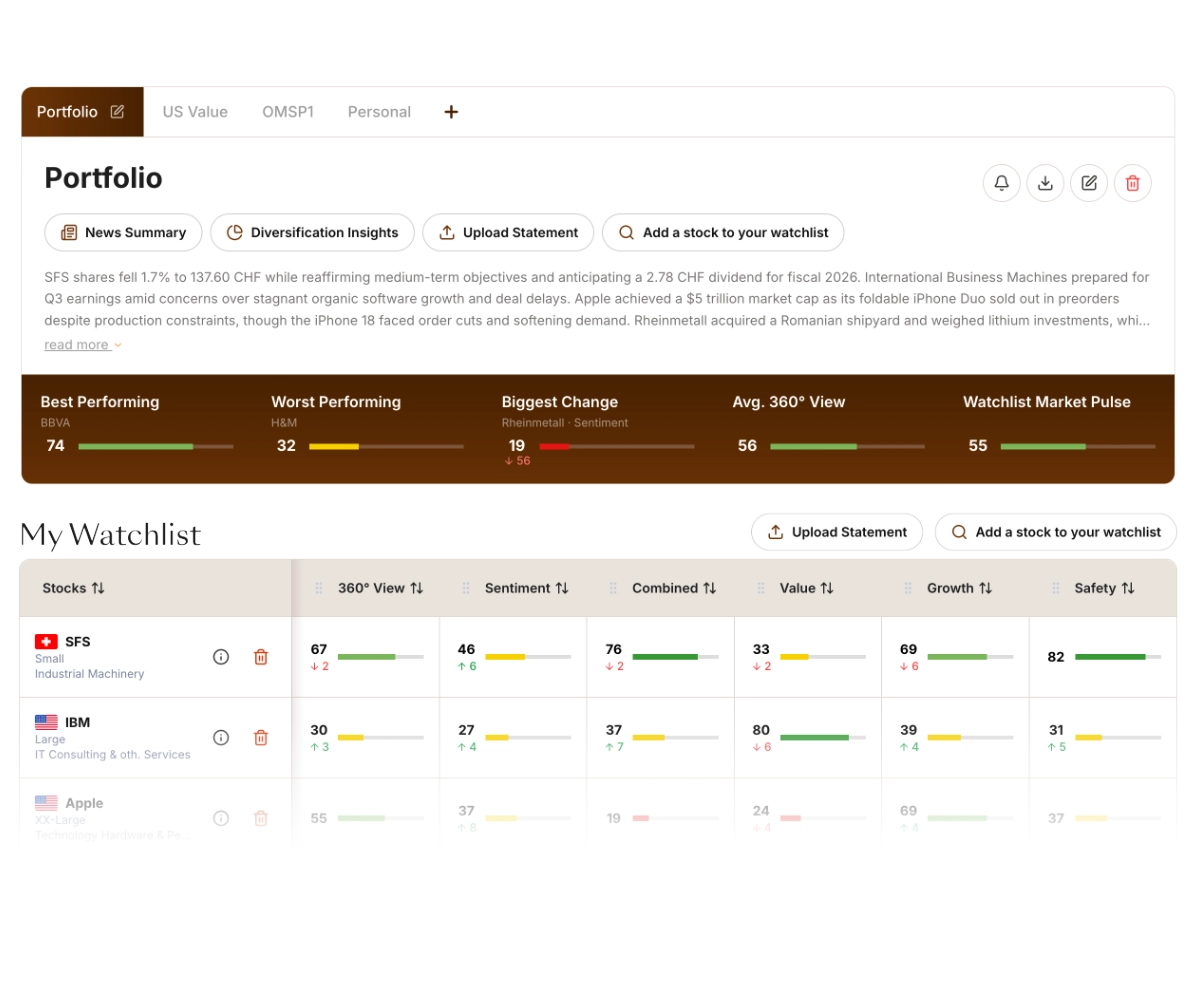Open info icon for SFS row
Screen dimensions: 1200x1000
[x=221, y=657]
